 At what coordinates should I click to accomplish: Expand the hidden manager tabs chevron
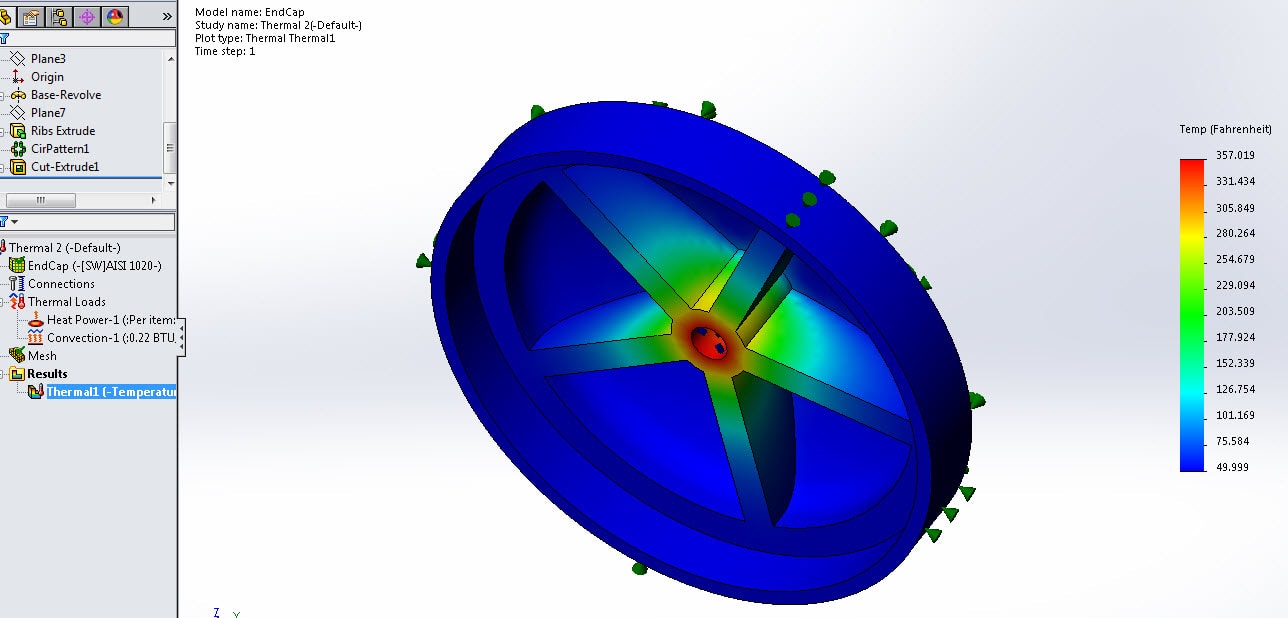click(x=167, y=16)
